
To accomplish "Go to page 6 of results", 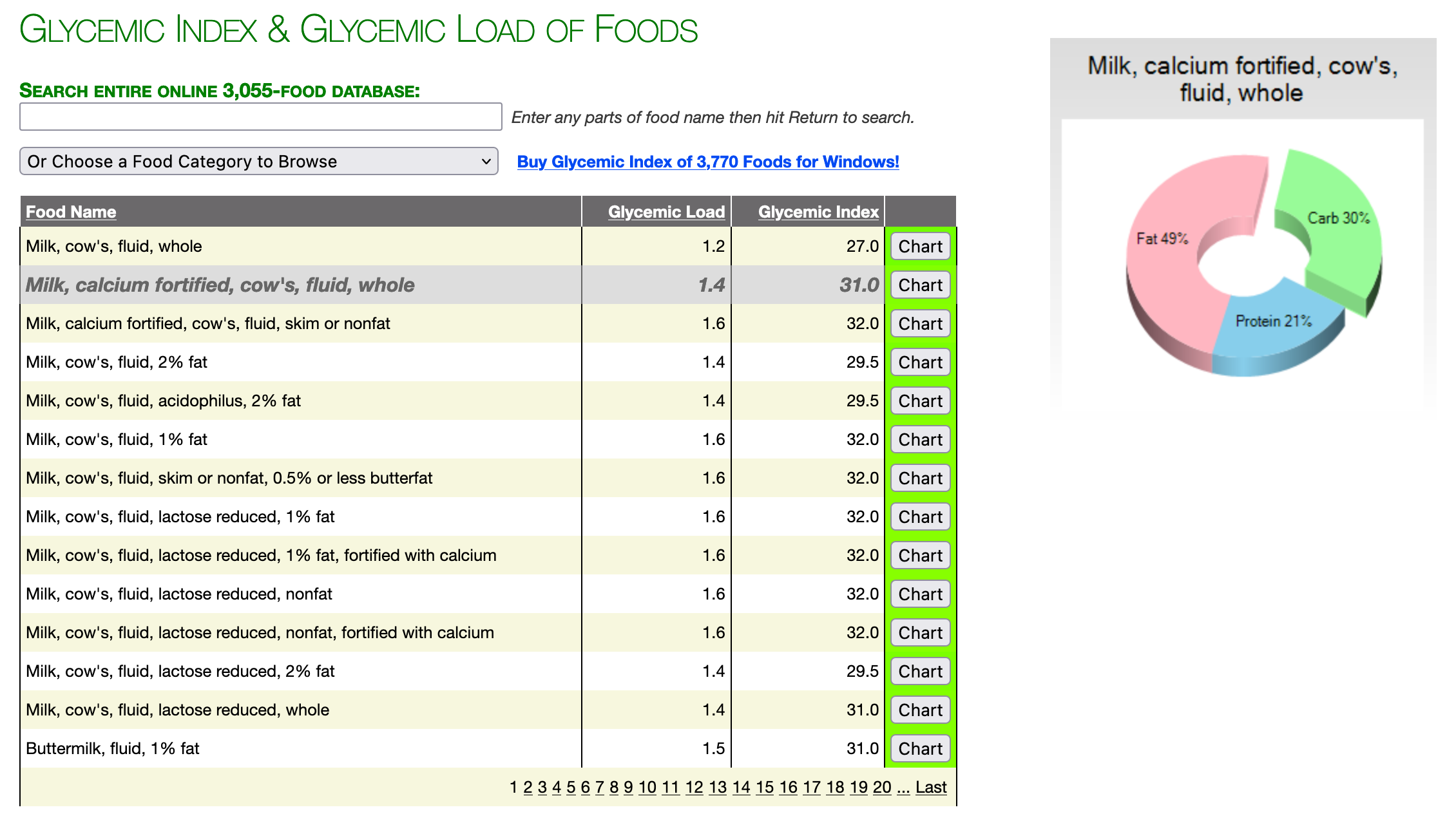I will pos(585,787).
